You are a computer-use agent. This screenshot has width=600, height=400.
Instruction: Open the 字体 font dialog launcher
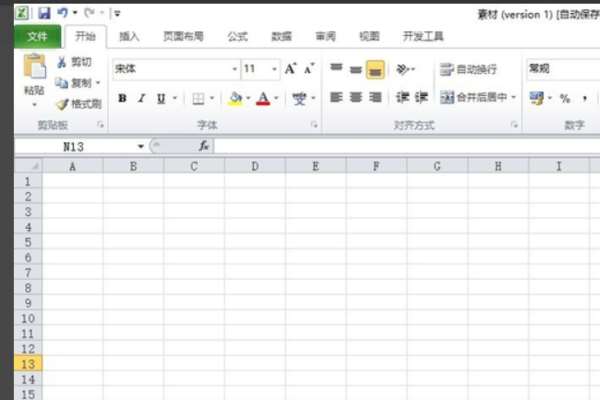(x=314, y=125)
